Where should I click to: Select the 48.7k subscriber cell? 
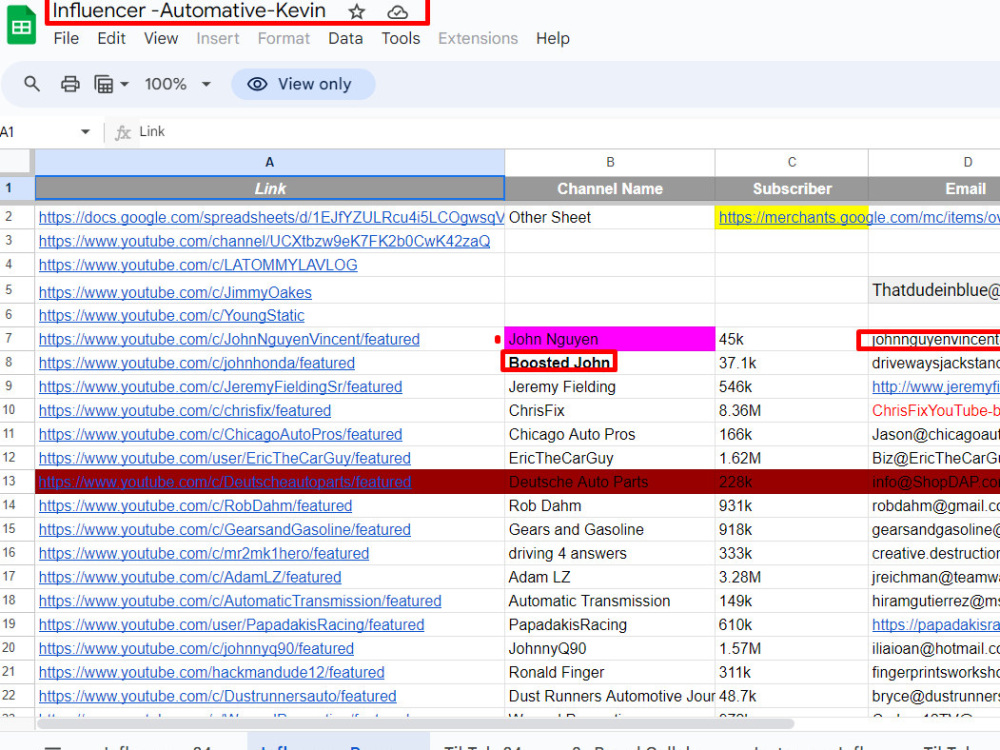[x=791, y=696]
